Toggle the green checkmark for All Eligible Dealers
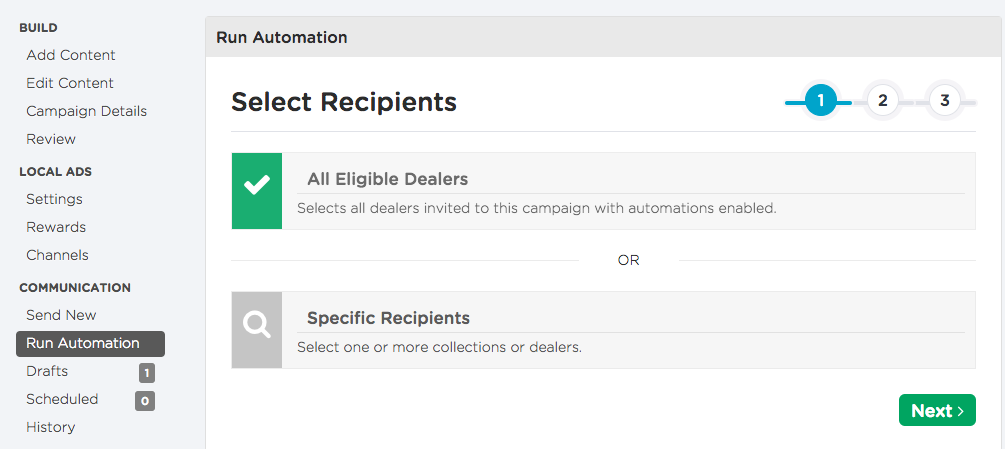Screen dimensions: 1005x449 click(x=256, y=191)
